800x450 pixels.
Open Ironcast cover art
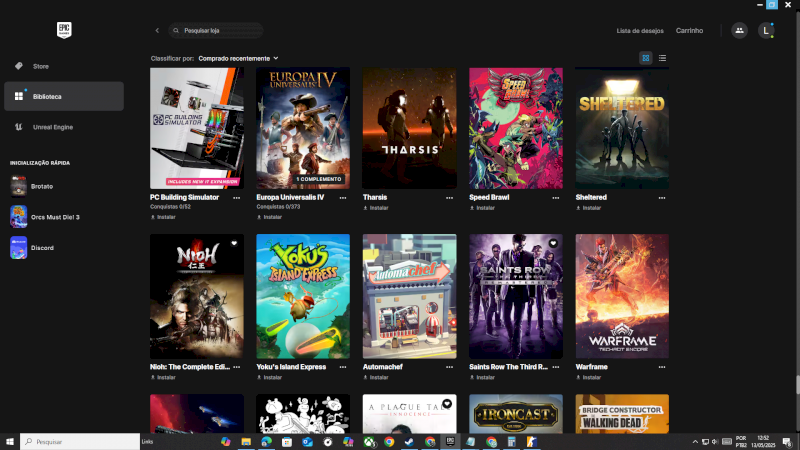coord(516,414)
